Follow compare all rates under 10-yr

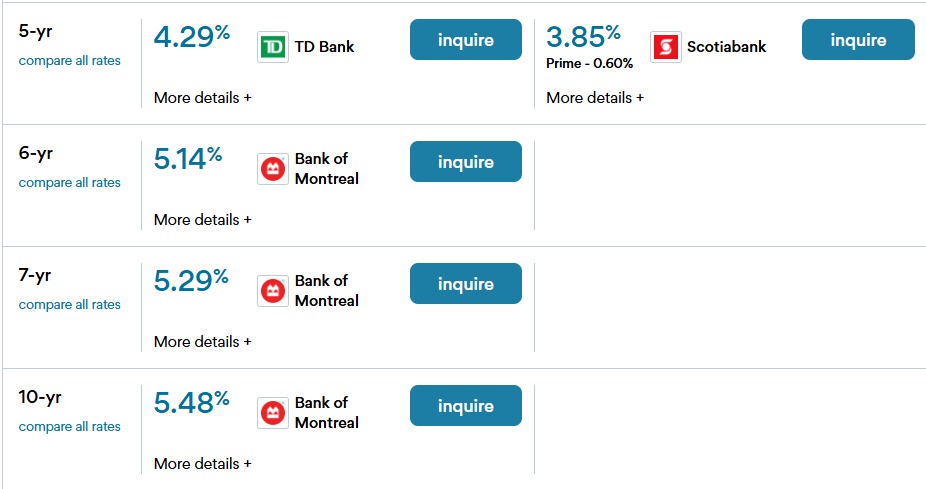click(69, 427)
